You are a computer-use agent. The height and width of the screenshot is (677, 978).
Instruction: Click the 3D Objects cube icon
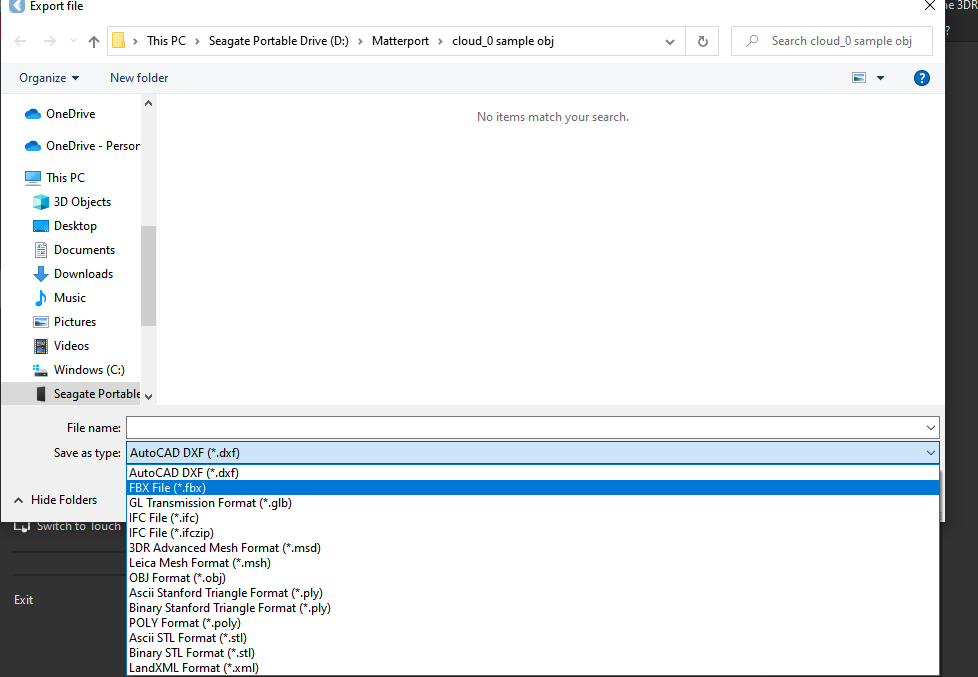coord(41,202)
